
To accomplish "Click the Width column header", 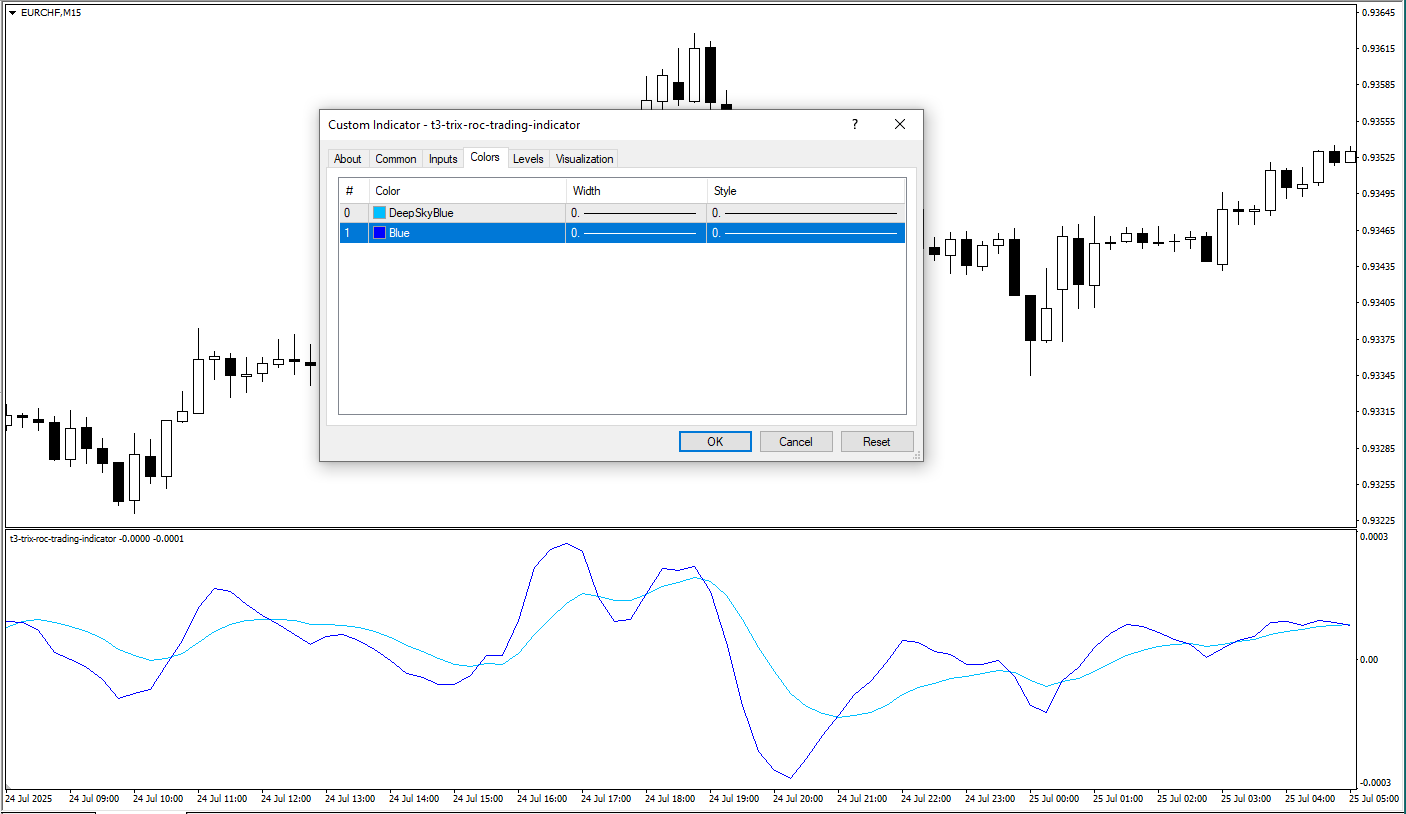I will point(636,191).
